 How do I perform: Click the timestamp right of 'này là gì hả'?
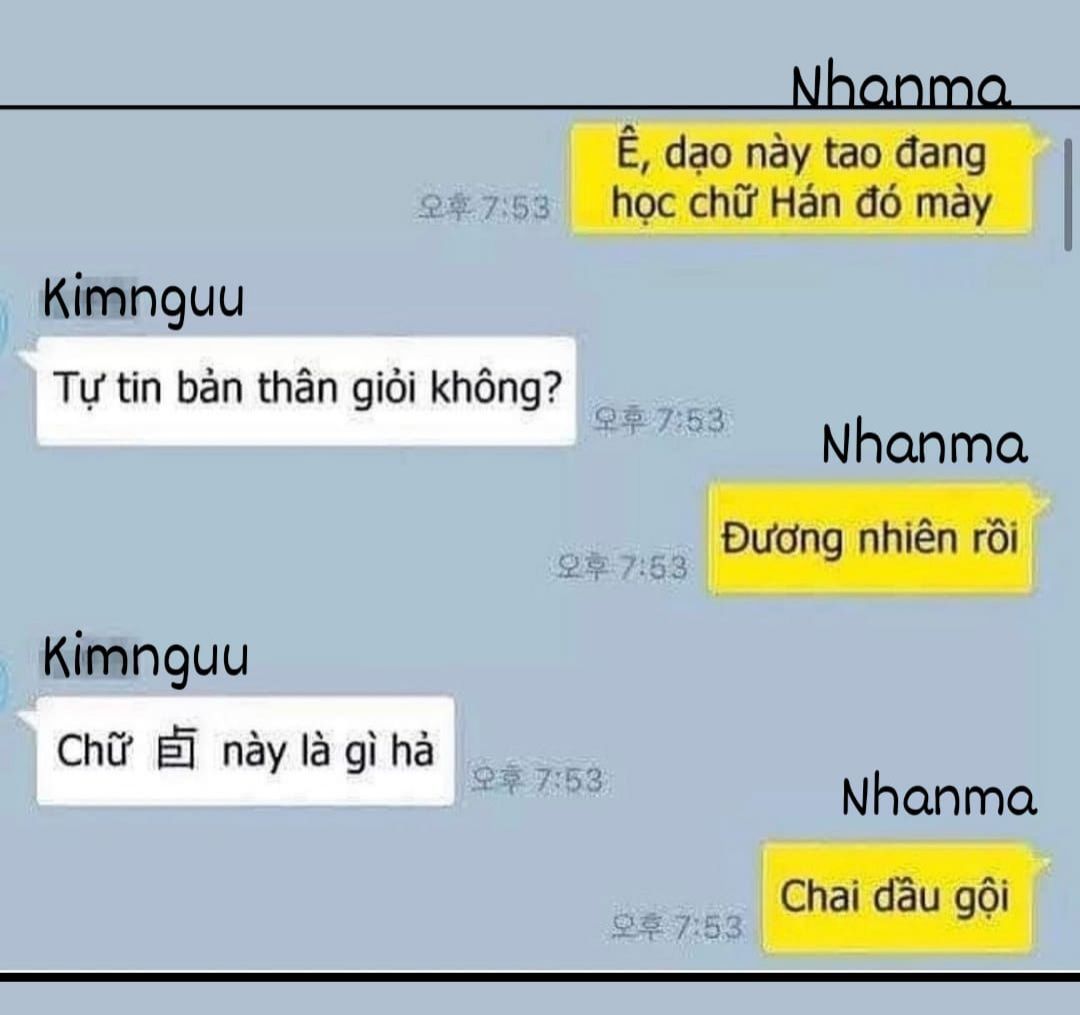537,780
